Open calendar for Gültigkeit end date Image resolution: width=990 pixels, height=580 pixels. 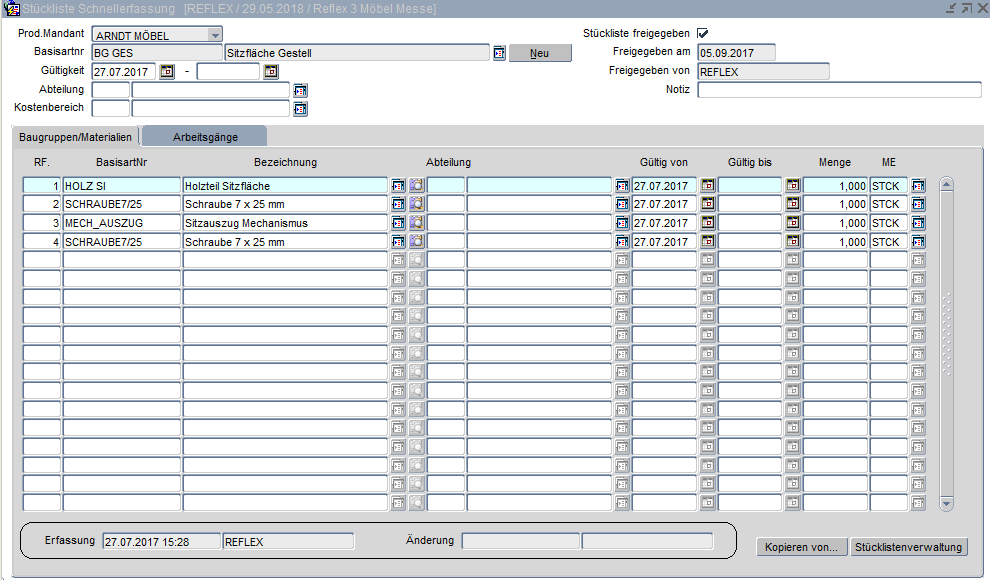(x=269, y=72)
